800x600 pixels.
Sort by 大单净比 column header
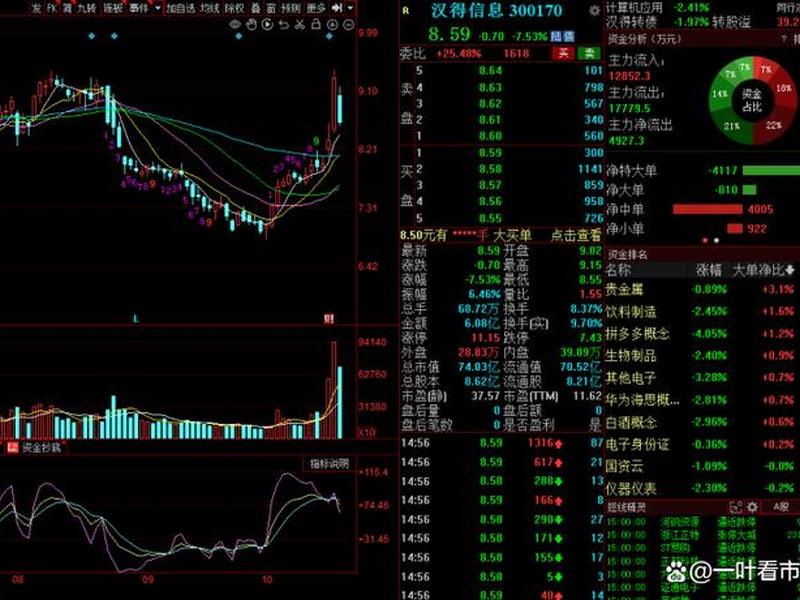763,270
